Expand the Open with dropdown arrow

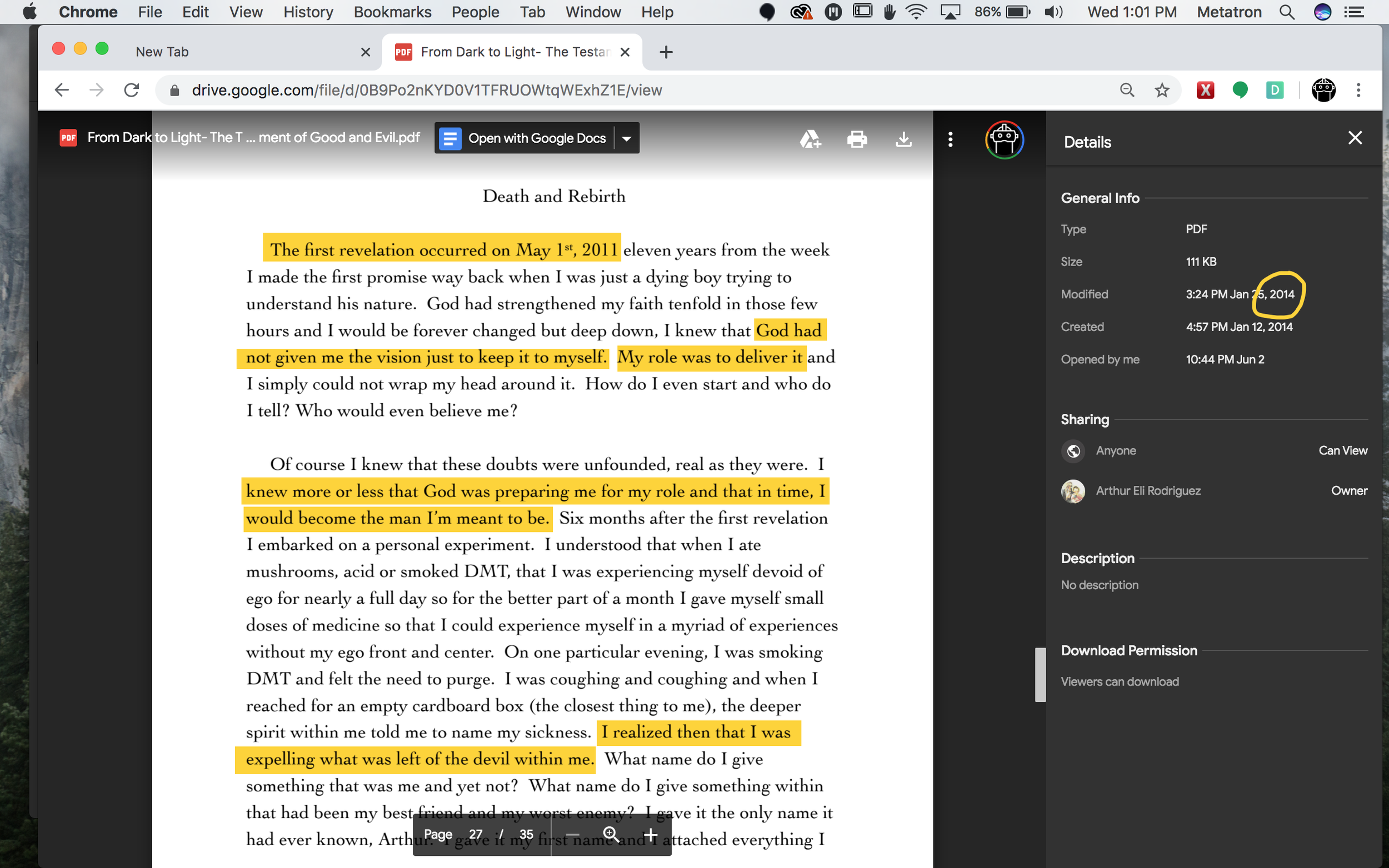[627, 138]
